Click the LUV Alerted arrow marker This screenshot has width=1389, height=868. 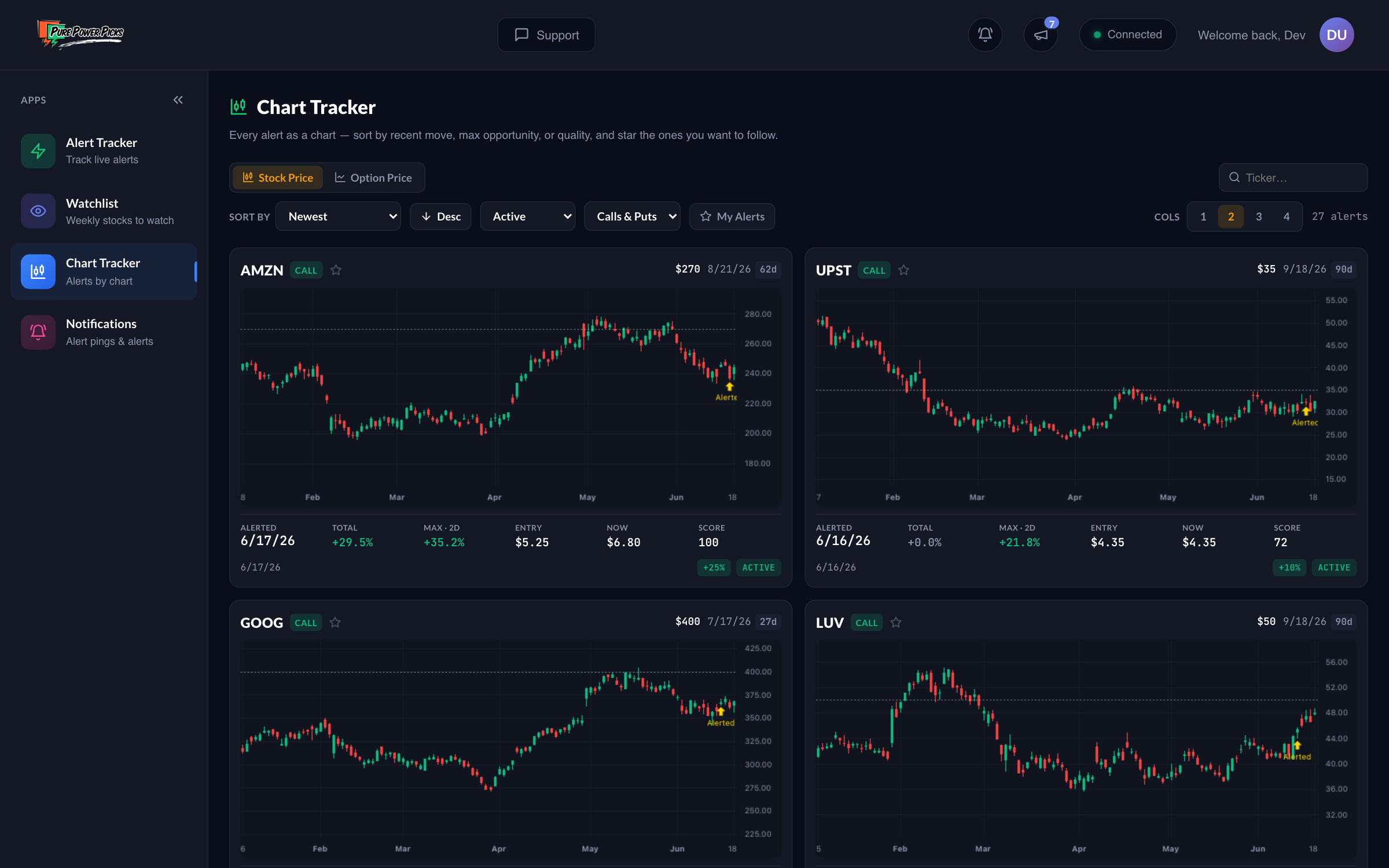click(1297, 745)
